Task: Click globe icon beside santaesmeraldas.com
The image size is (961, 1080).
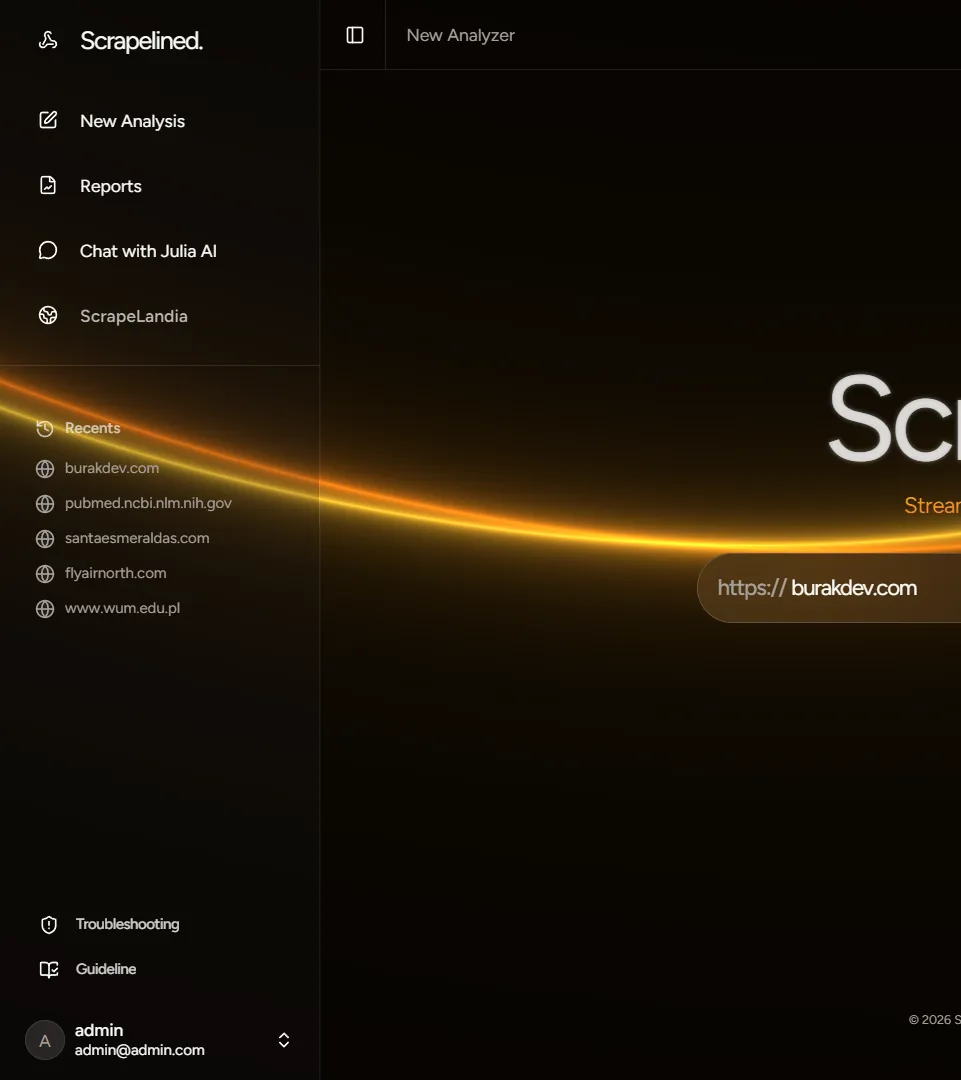Action: 45,539
